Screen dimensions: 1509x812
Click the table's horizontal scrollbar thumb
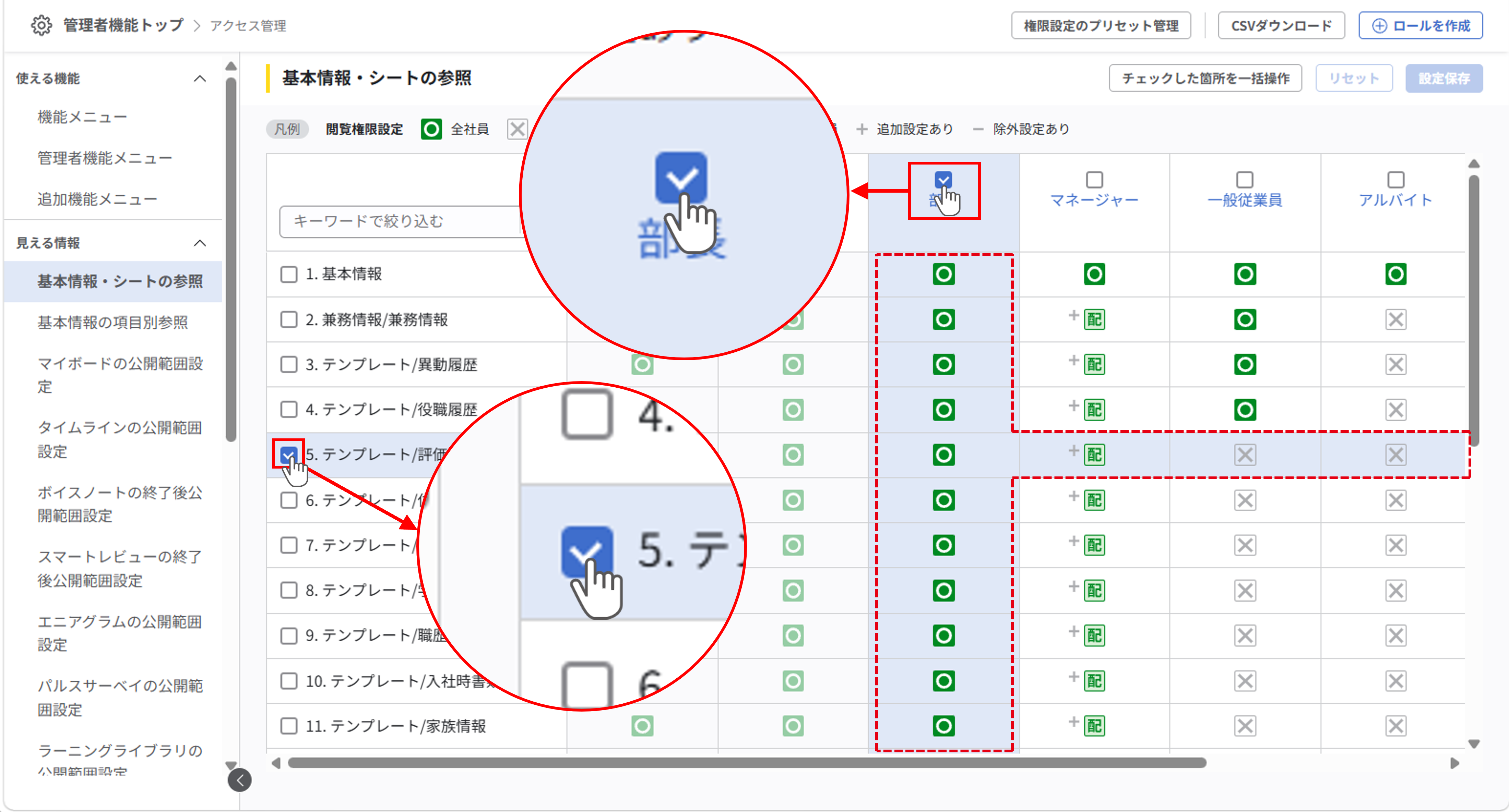tap(747, 763)
